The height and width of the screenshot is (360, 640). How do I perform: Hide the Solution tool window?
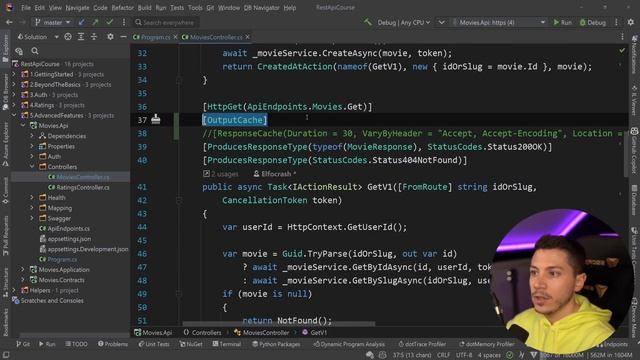(x=123, y=37)
